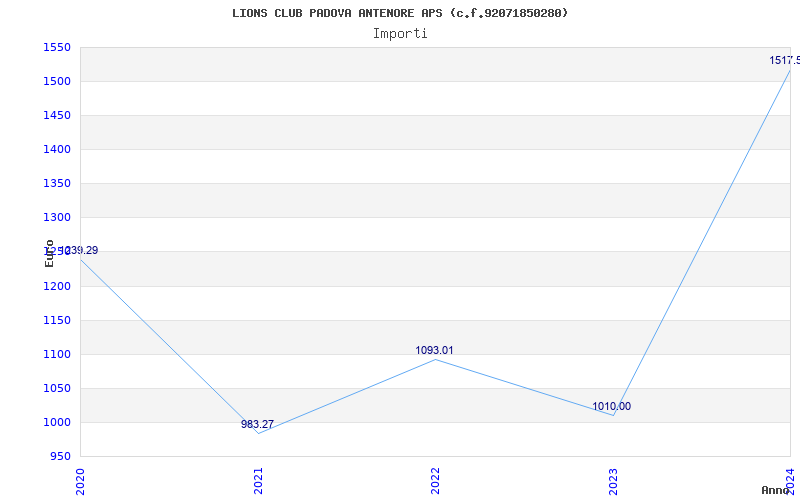Click the 1300 y-axis value
800x500 pixels.
[57, 218]
